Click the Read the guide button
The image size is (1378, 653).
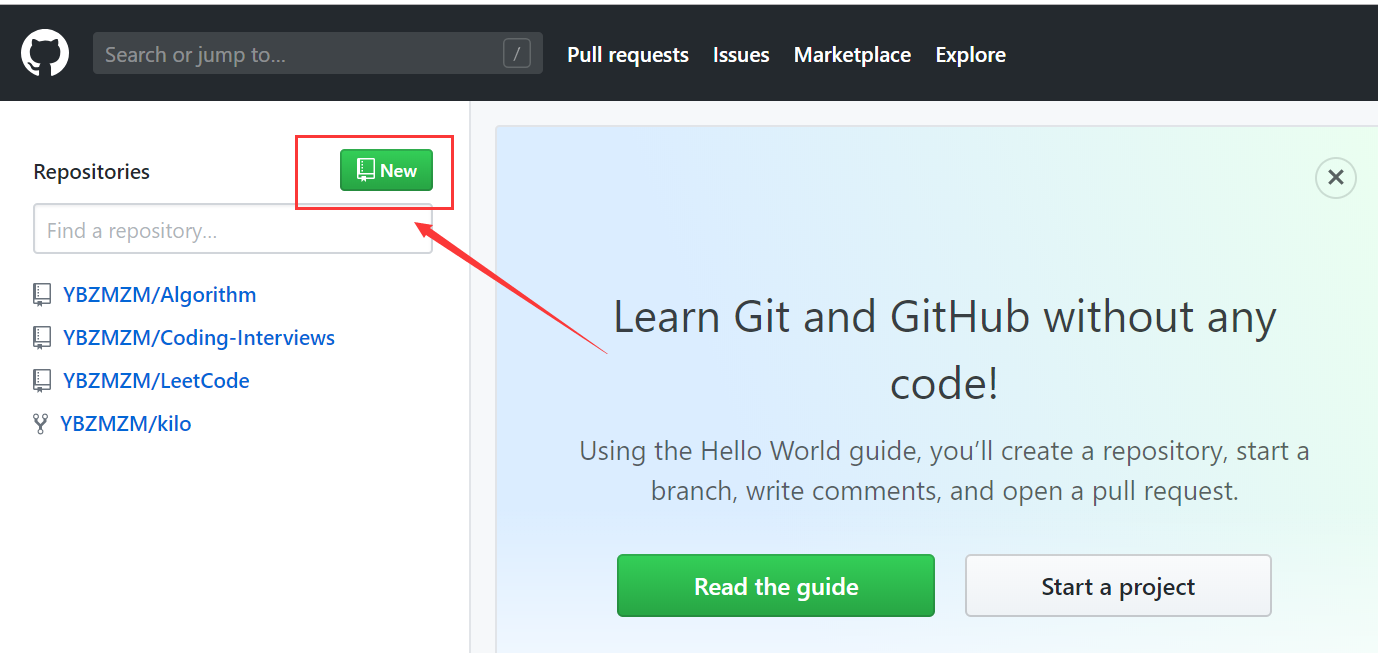pyautogui.click(x=776, y=586)
